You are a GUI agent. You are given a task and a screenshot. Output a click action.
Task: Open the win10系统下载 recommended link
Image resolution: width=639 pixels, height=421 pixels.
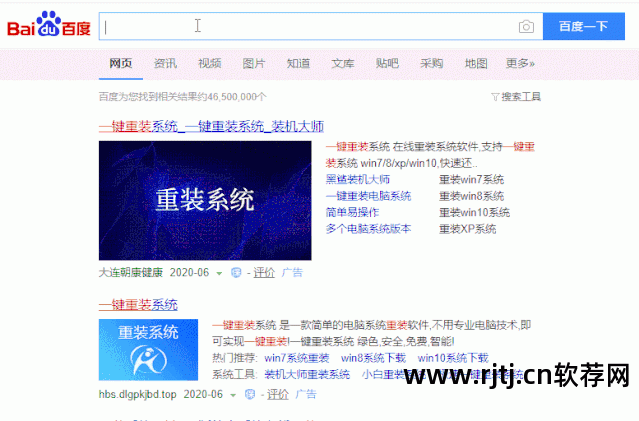click(453, 358)
